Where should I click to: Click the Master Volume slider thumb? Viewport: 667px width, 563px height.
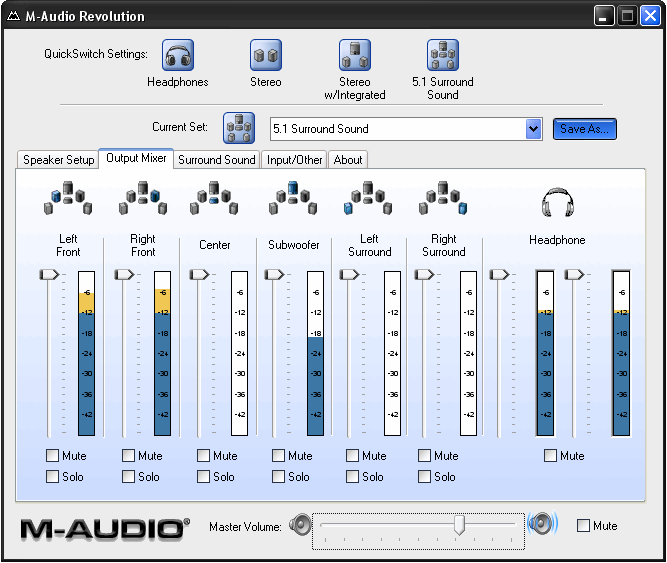(x=459, y=525)
